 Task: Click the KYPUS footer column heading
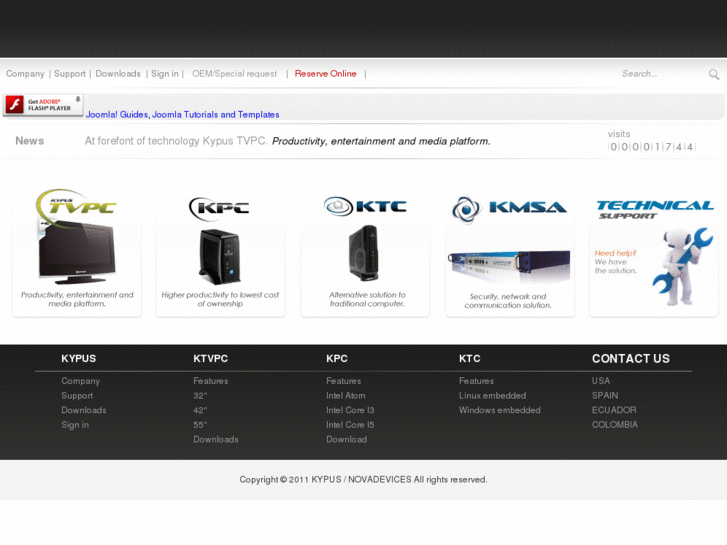pyautogui.click(x=78, y=359)
